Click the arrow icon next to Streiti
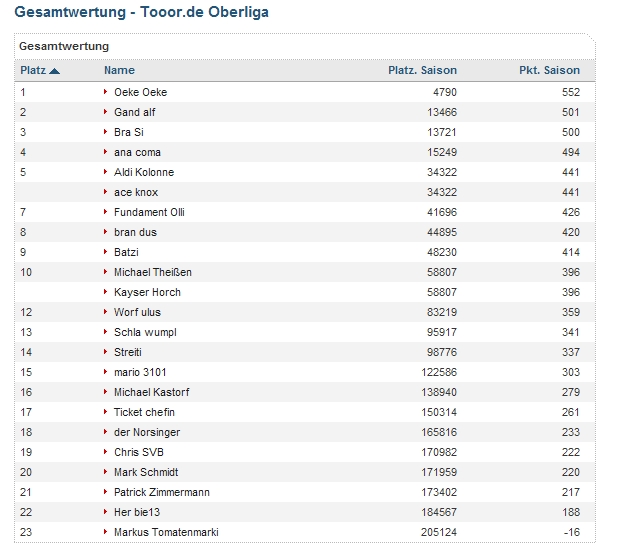622x558 pixels. click(x=106, y=352)
